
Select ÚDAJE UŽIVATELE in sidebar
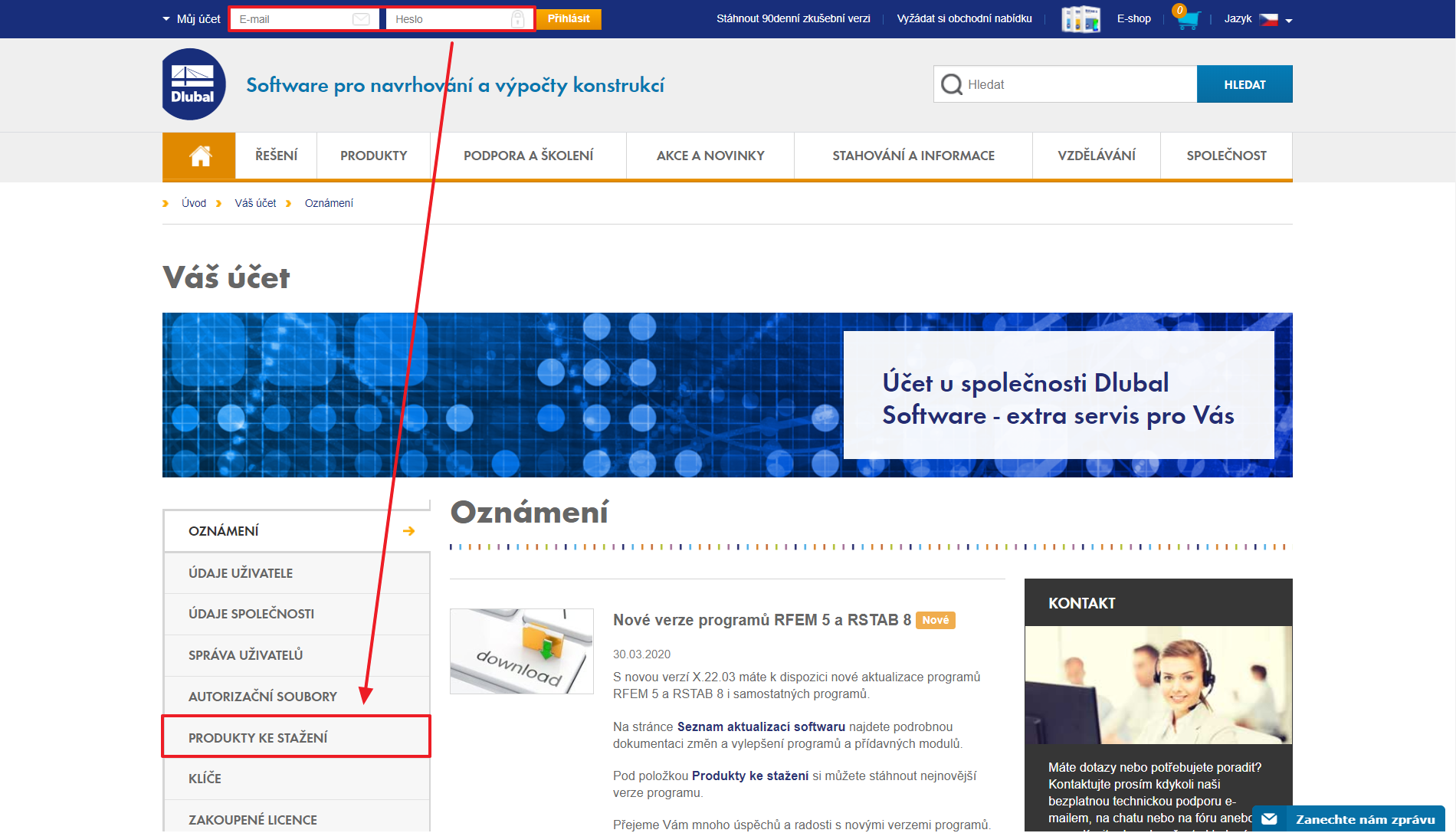coord(297,573)
